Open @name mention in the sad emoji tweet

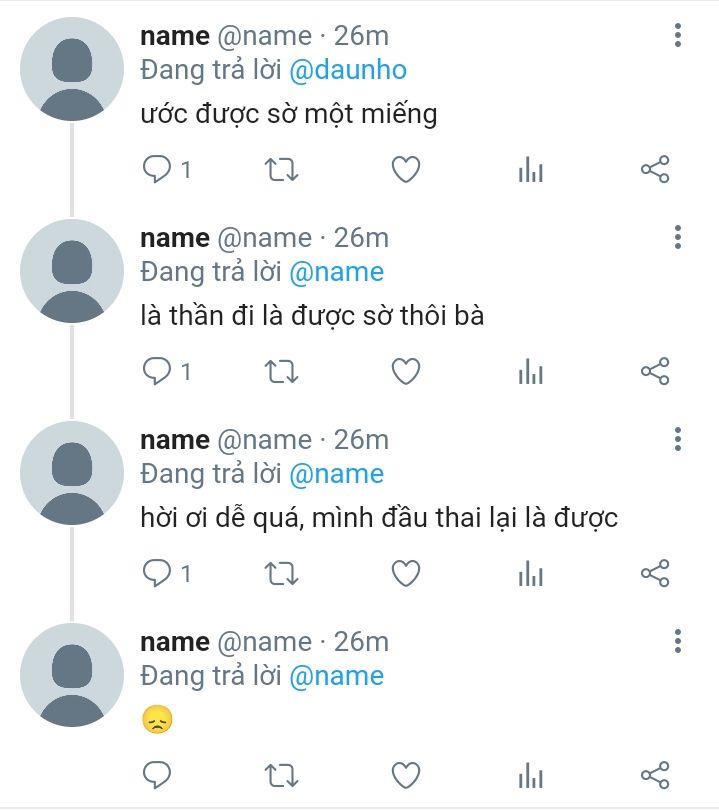click(336, 676)
